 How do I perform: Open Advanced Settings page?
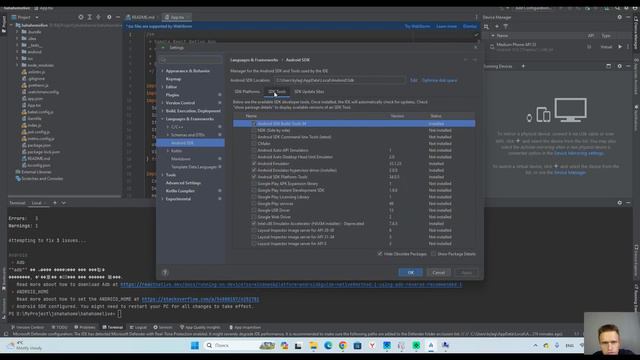coord(183,183)
